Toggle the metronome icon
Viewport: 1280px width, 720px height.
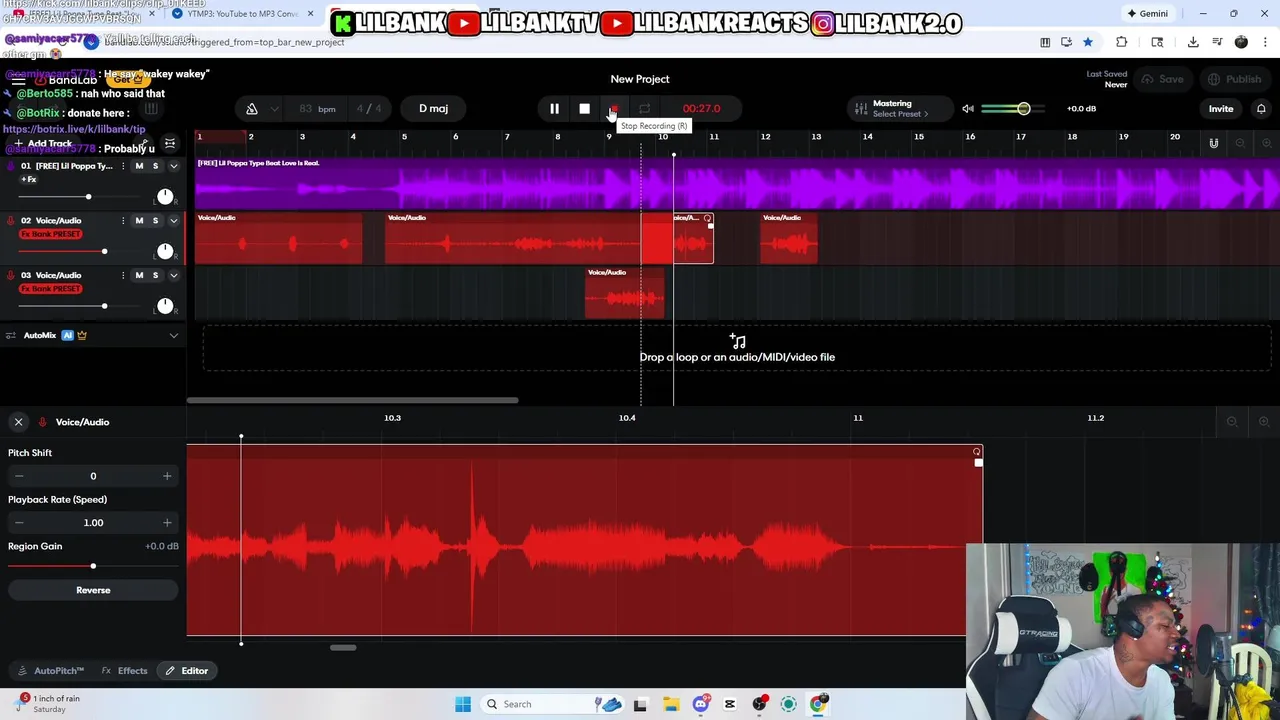click(x=252, y=109)
